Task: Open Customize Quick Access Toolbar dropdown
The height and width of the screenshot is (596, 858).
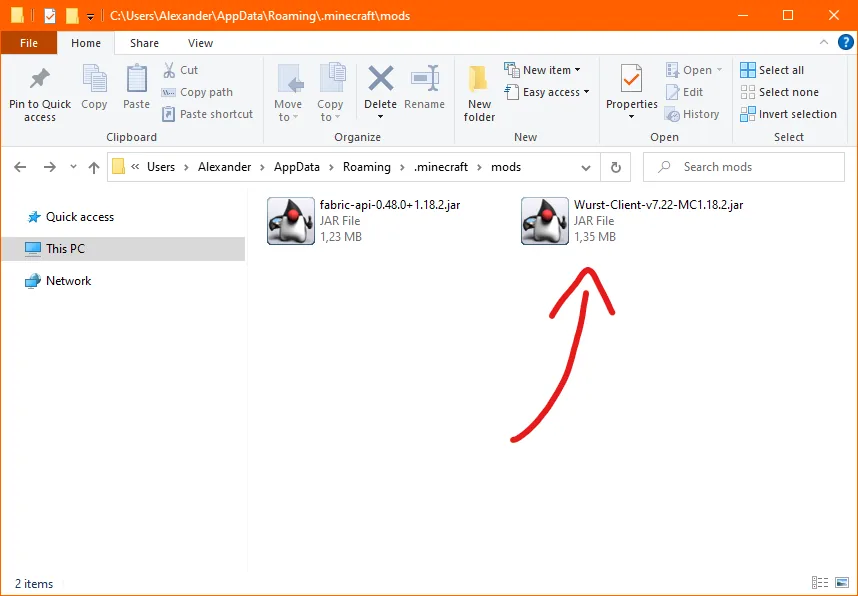Action: pos(91,17)
